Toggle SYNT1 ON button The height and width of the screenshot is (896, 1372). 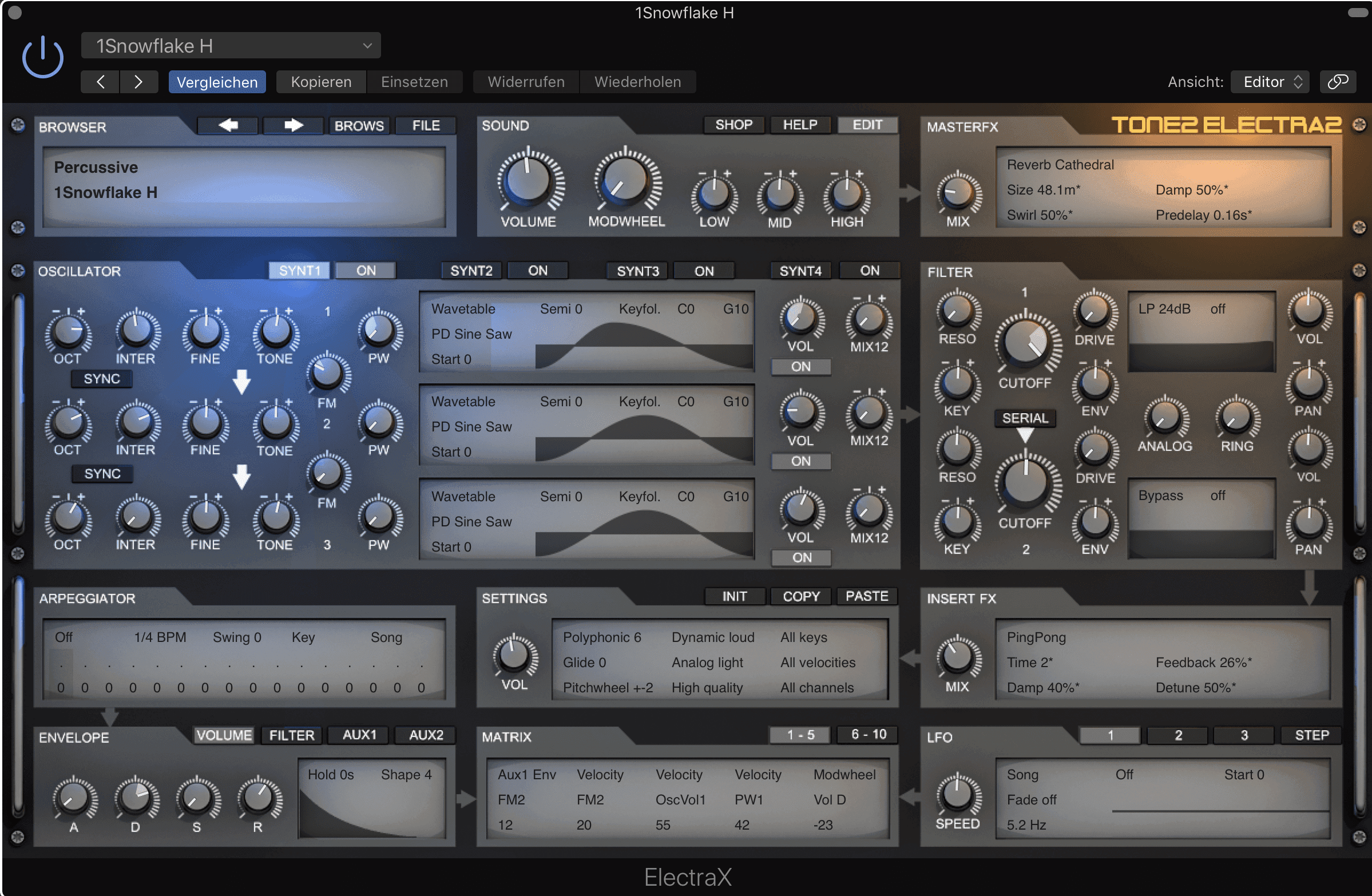pyautogui.click(x=366, y=271)
